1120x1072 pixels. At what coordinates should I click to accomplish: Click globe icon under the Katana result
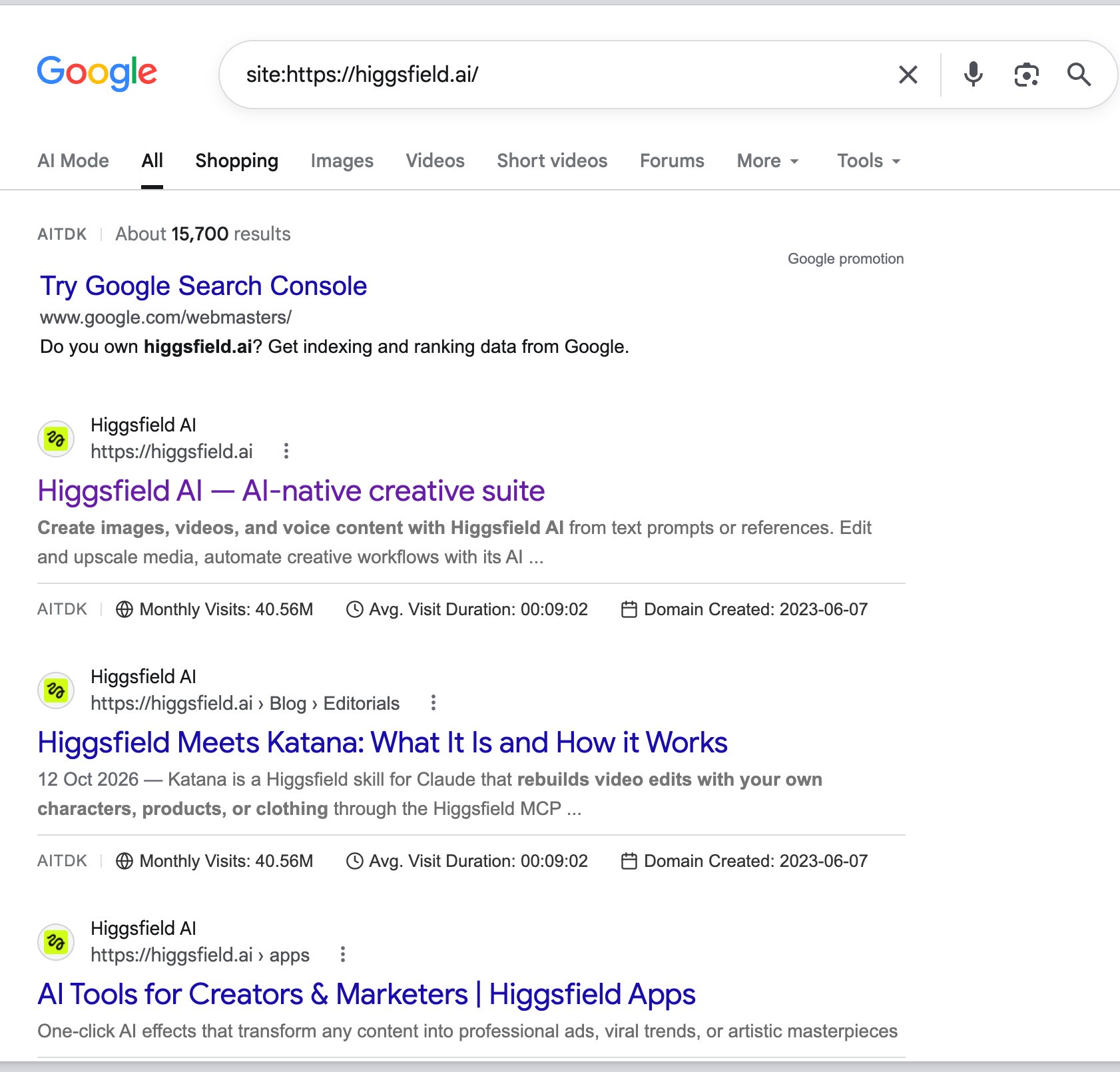tap(125, 861)
